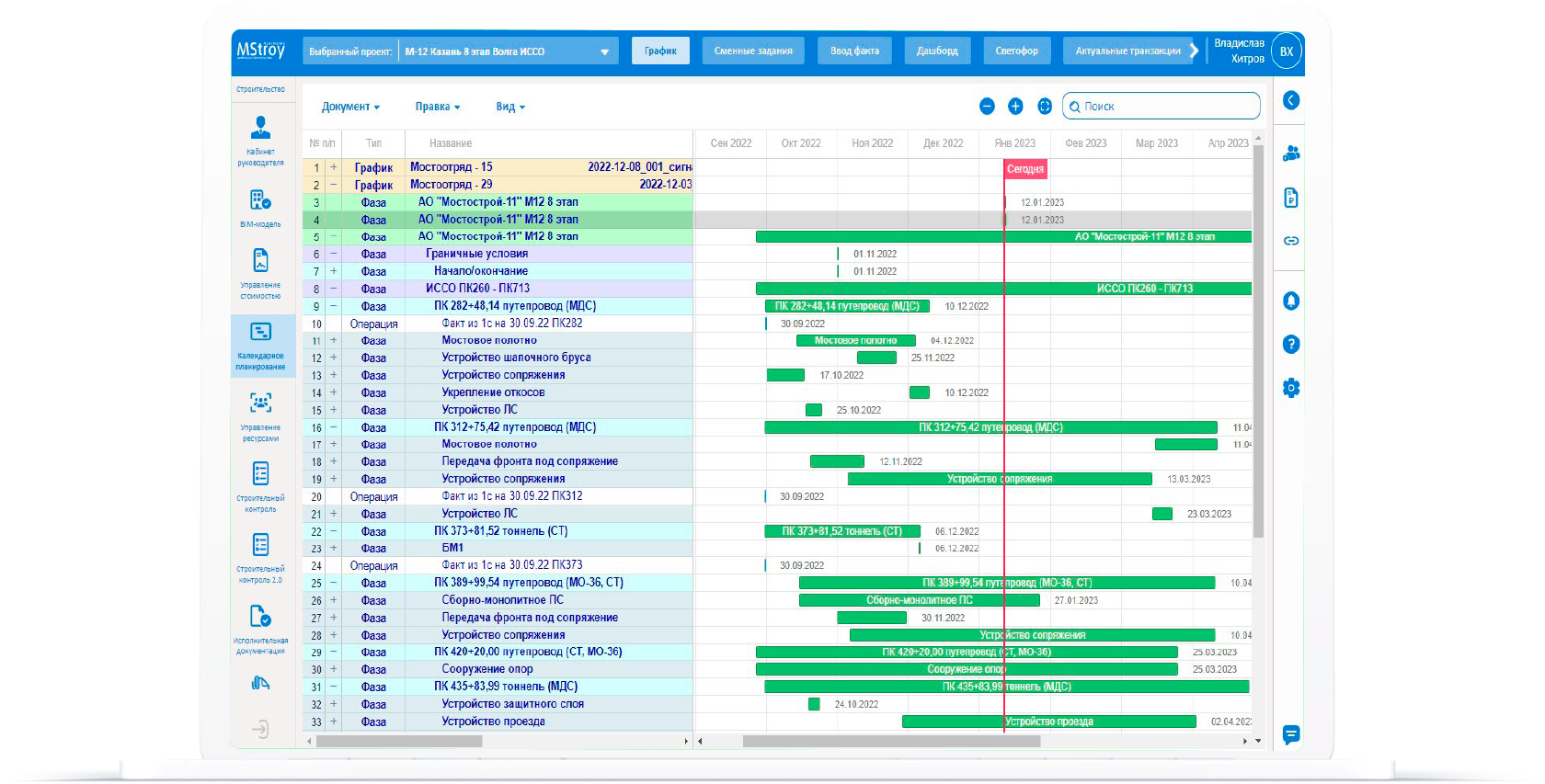Select the Сборно-монолитное ПС Gantt bar
Viewport: 1545px width, 784px height.
pos(920,600)
